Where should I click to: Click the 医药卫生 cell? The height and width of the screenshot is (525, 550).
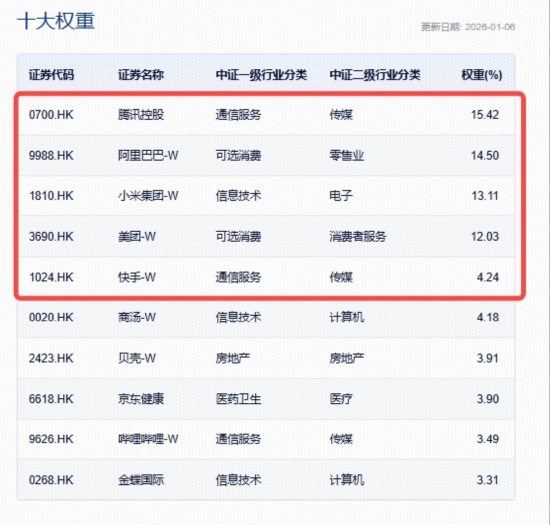238,399
